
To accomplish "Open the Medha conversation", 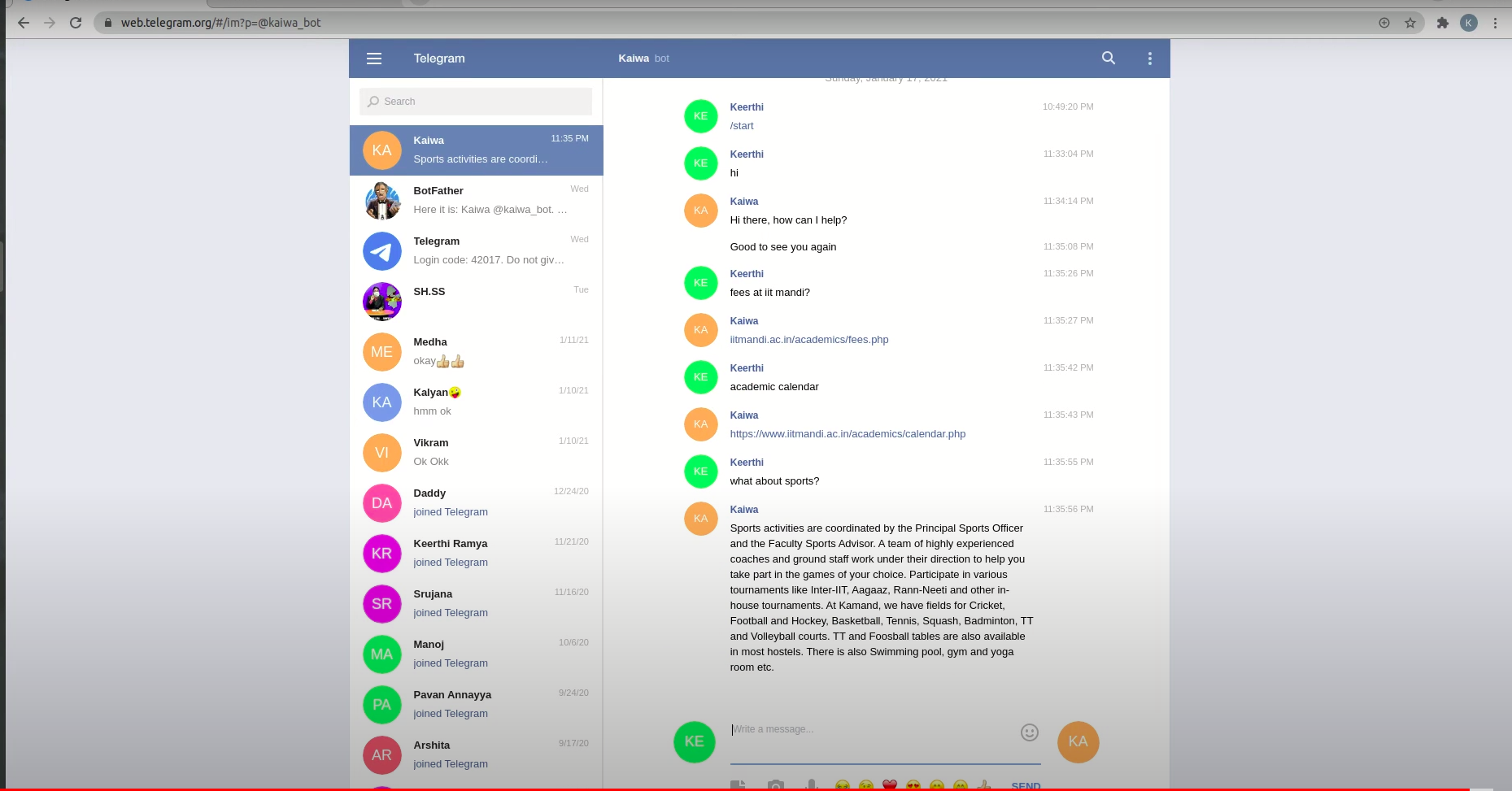I will 476,352.
